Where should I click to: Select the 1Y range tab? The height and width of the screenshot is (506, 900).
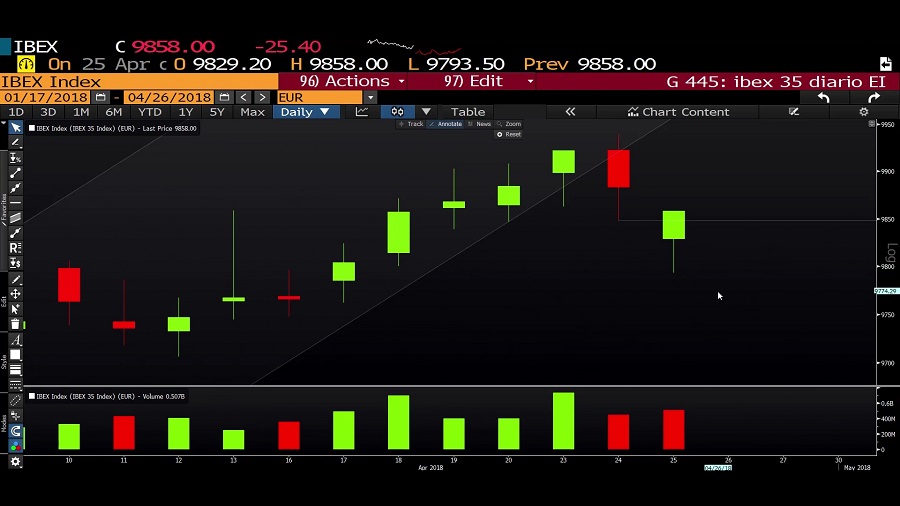(x=185, y=112)
